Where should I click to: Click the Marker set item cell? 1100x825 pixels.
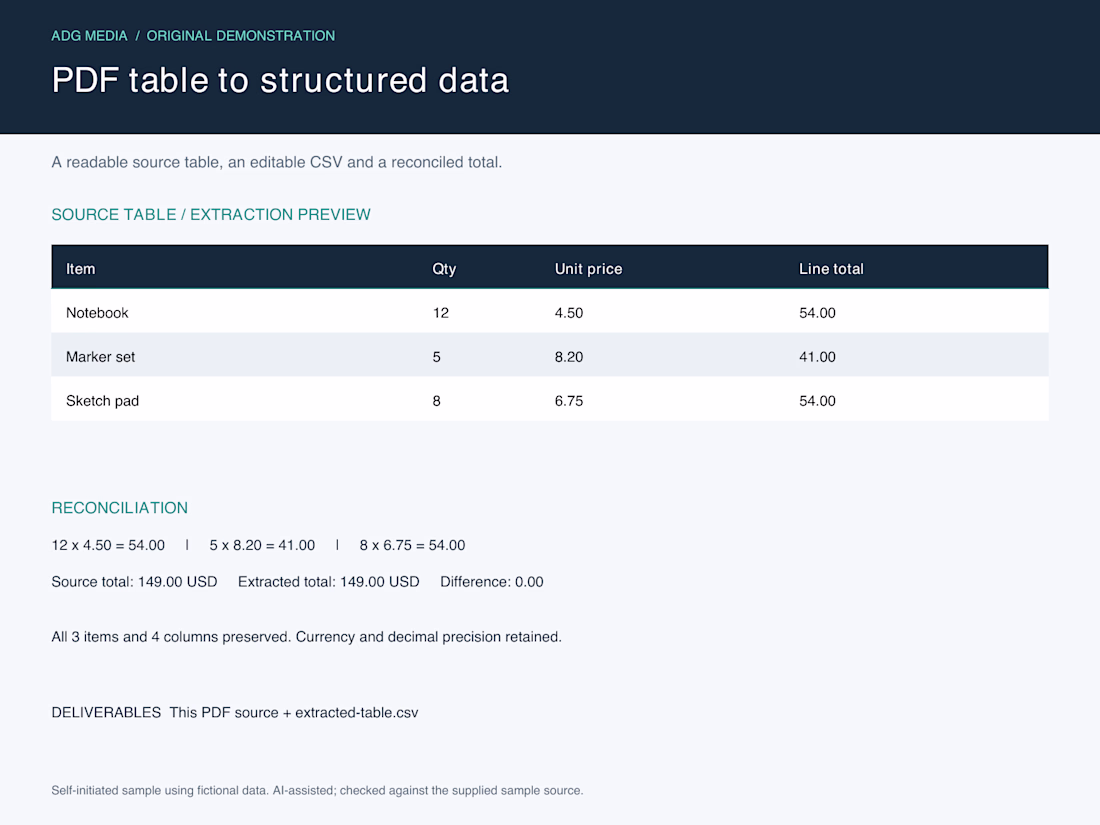tap(100, 357)
